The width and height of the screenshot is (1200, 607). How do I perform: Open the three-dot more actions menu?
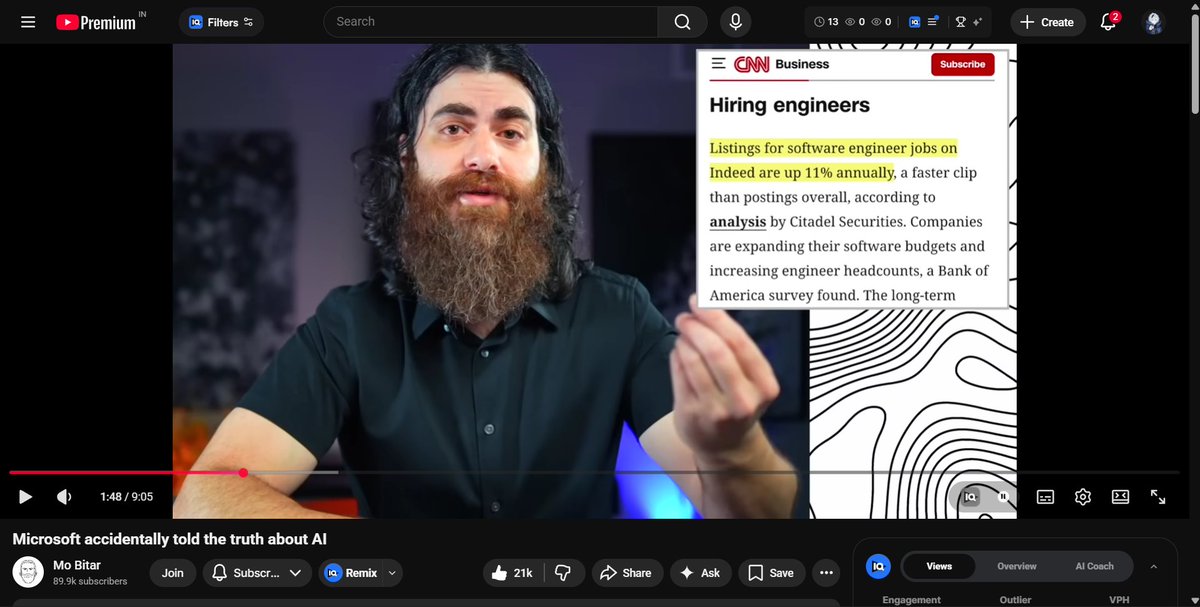826,573
